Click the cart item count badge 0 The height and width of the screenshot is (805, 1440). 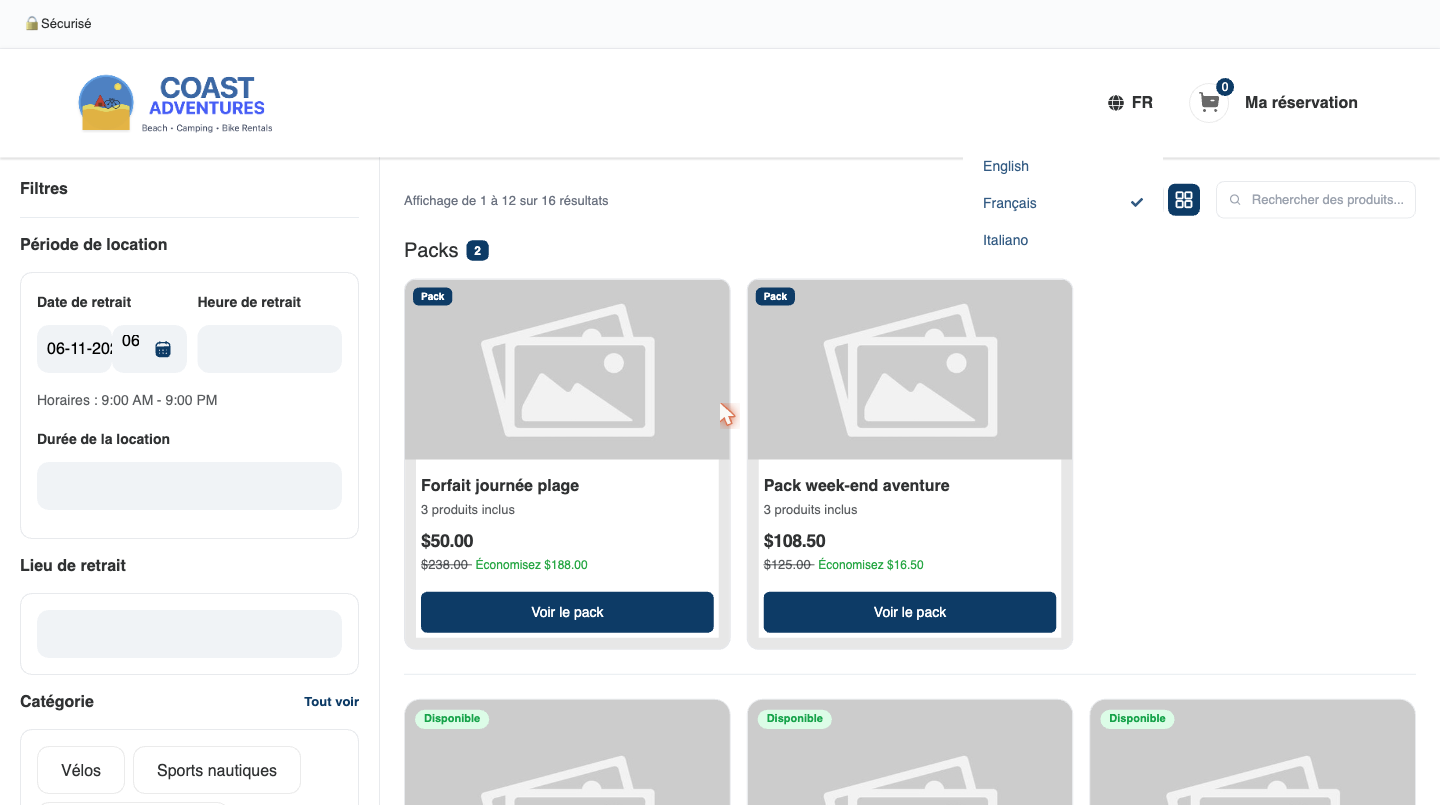pyautogui.click(x=1225, y=87)
